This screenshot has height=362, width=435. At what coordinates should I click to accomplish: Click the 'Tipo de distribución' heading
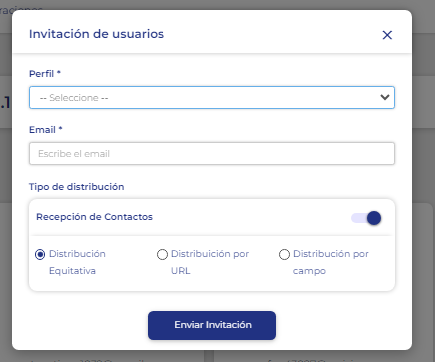point(77,187)
